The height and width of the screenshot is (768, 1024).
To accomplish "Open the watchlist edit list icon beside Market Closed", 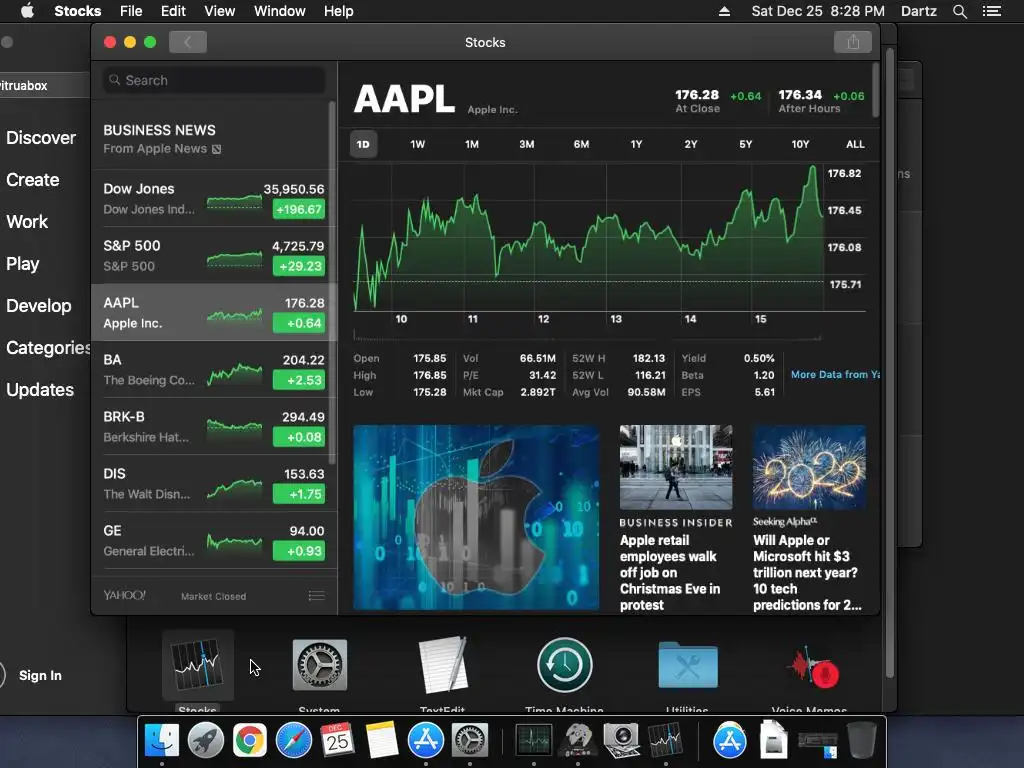I will 317,596.
